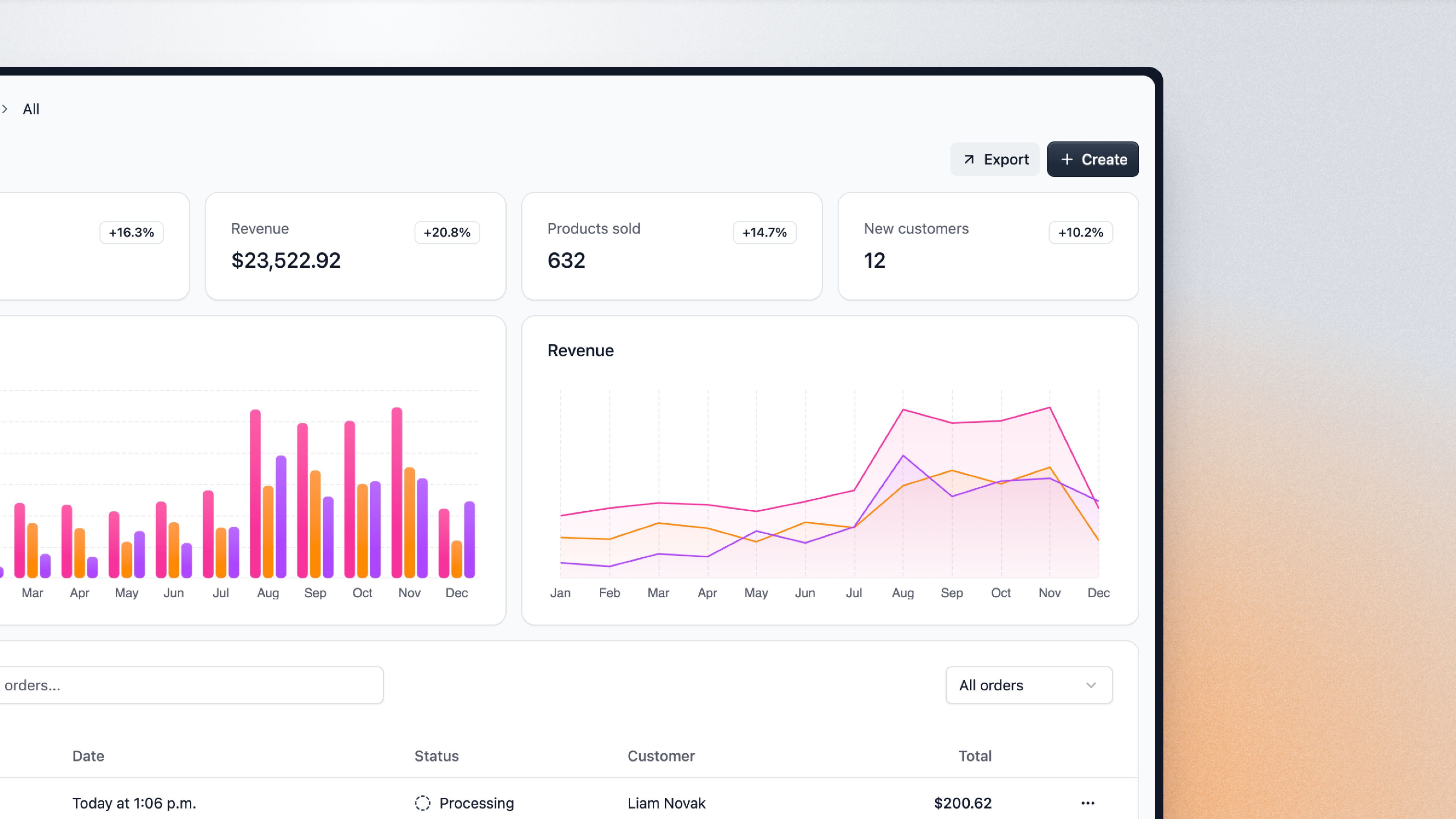The height and width of the screenshot is (819, 1456).
Task: Click the +10.2% badge on New customers
Action: tap(1080, 232)
